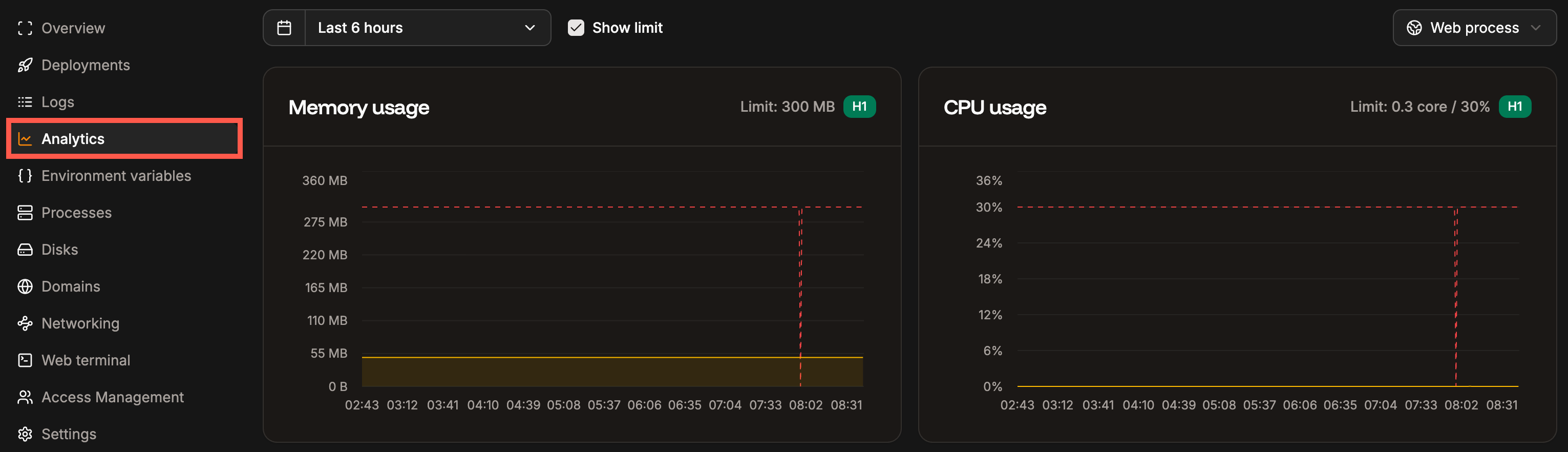
Task: Open the calendar icon beside the time range
Action: (284, 27)
